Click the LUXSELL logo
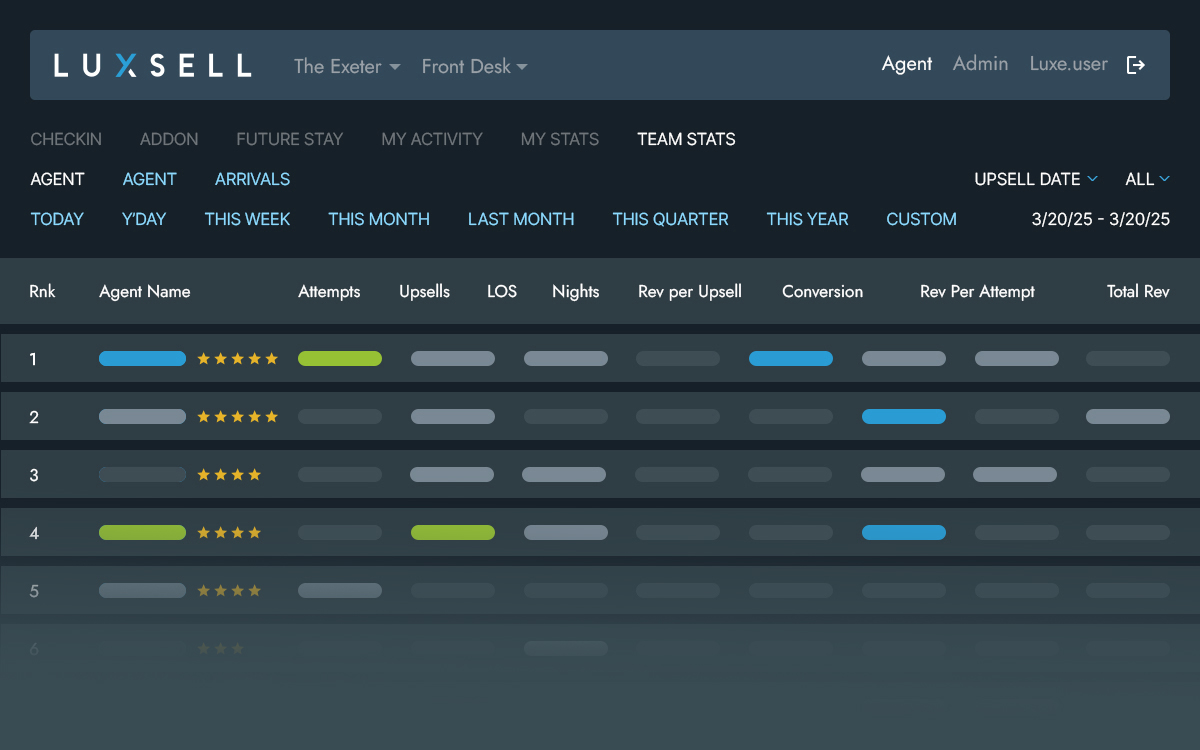Image resolution: width=1200 pixels, height=750 pixels. point(152,66)
